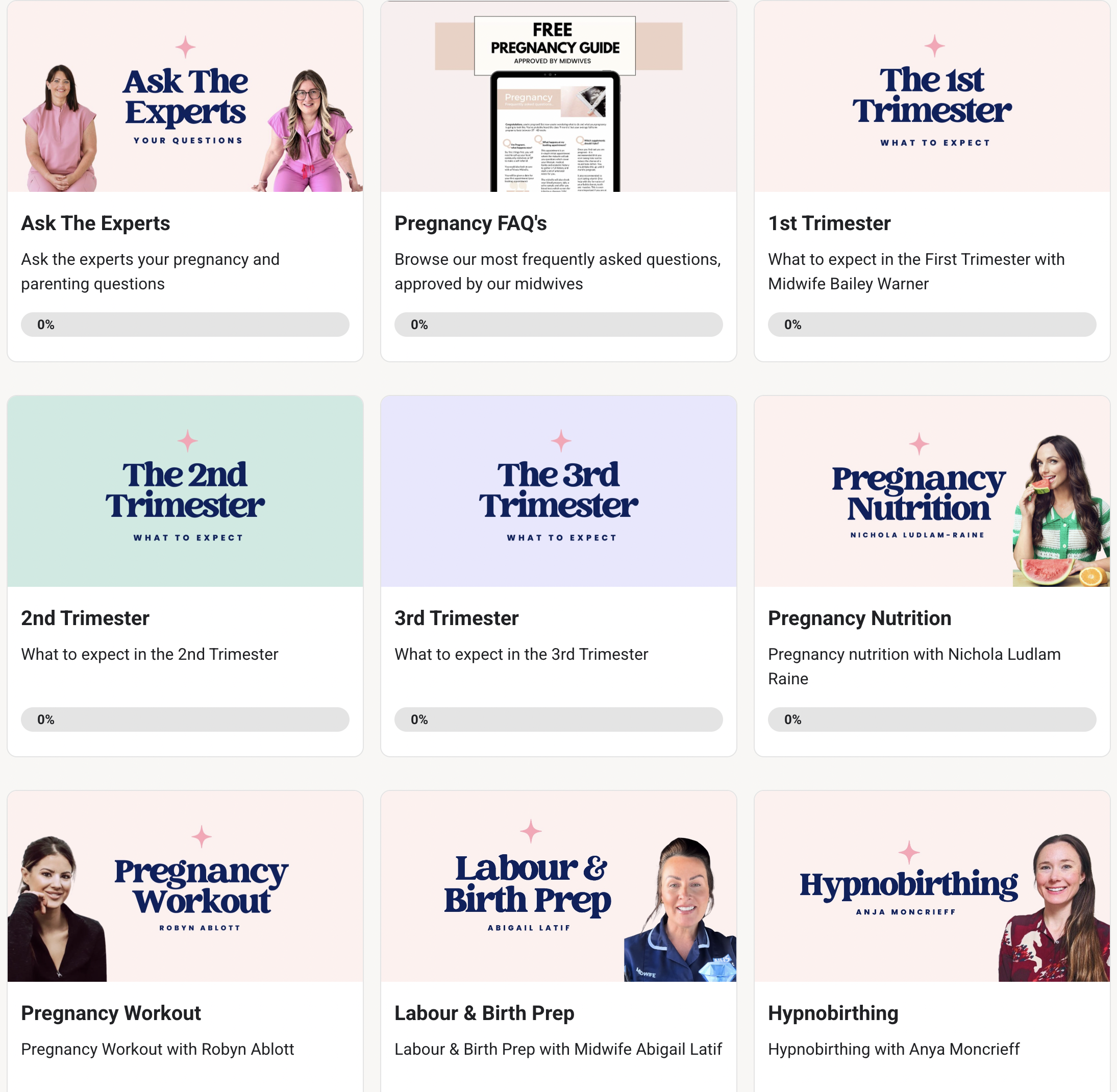Open the Ask The Experts banner image
Screen dimensions: 1117x1092
coord(185,96)
